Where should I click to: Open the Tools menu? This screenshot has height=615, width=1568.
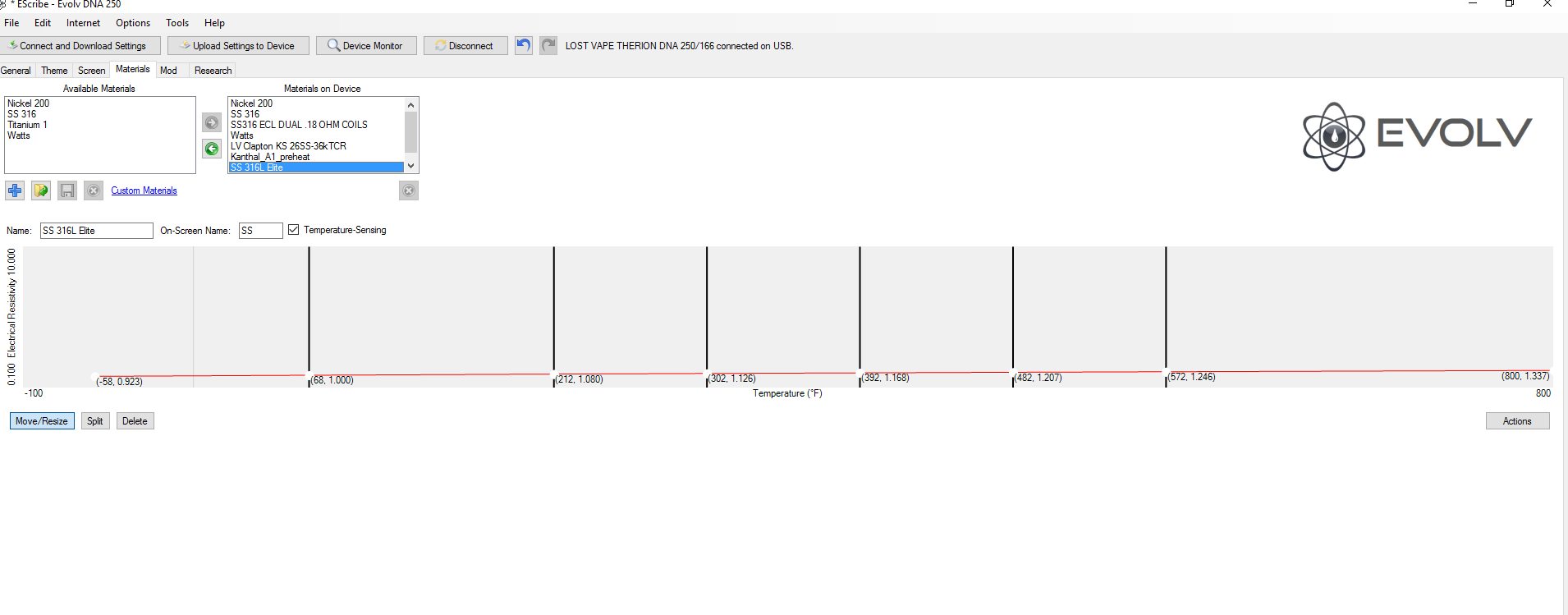(177, 23)
